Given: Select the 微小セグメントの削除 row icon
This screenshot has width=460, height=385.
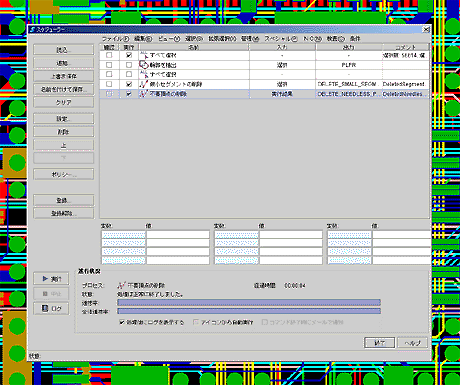Looking at the screenshot, I should click(144, 84).
